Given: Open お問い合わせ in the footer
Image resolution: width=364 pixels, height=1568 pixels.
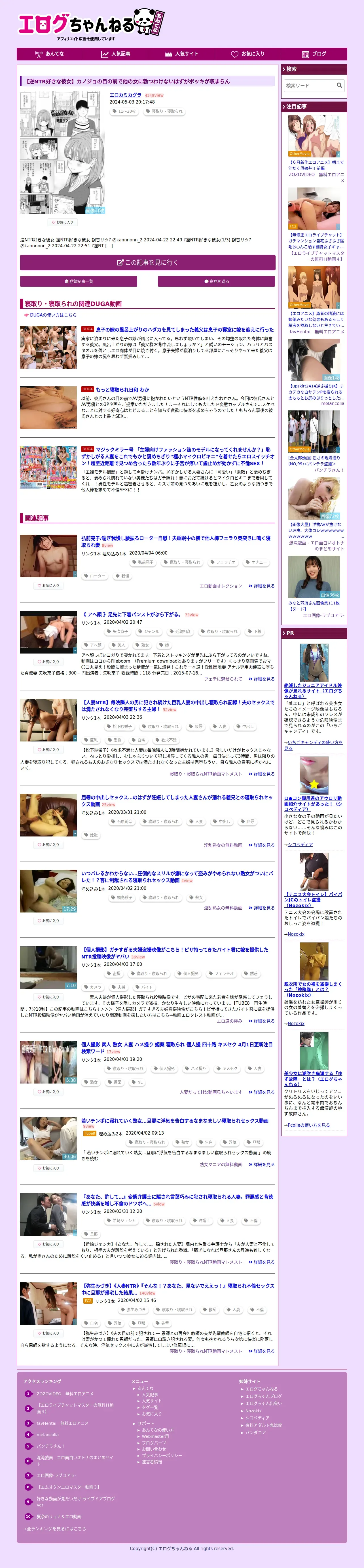Looking at the screenshot, I should point(154,1449).
